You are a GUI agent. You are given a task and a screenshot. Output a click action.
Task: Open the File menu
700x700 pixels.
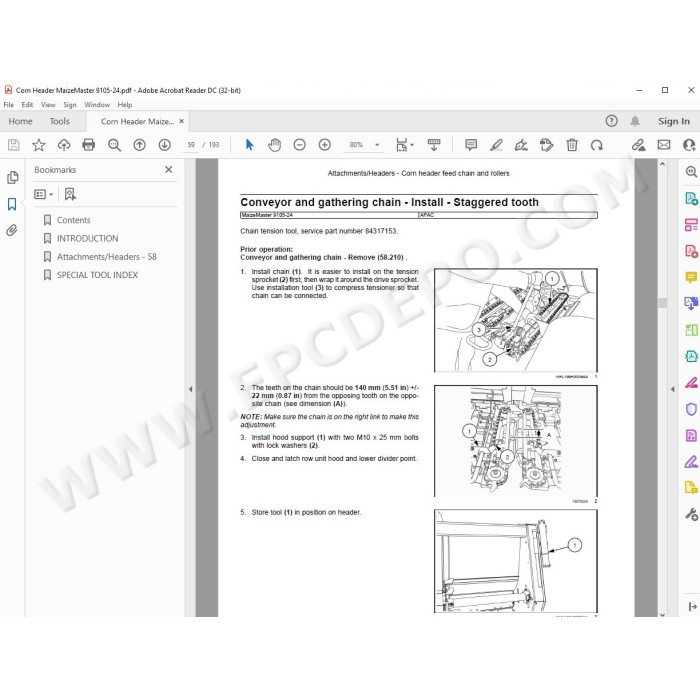pos(8,104)
